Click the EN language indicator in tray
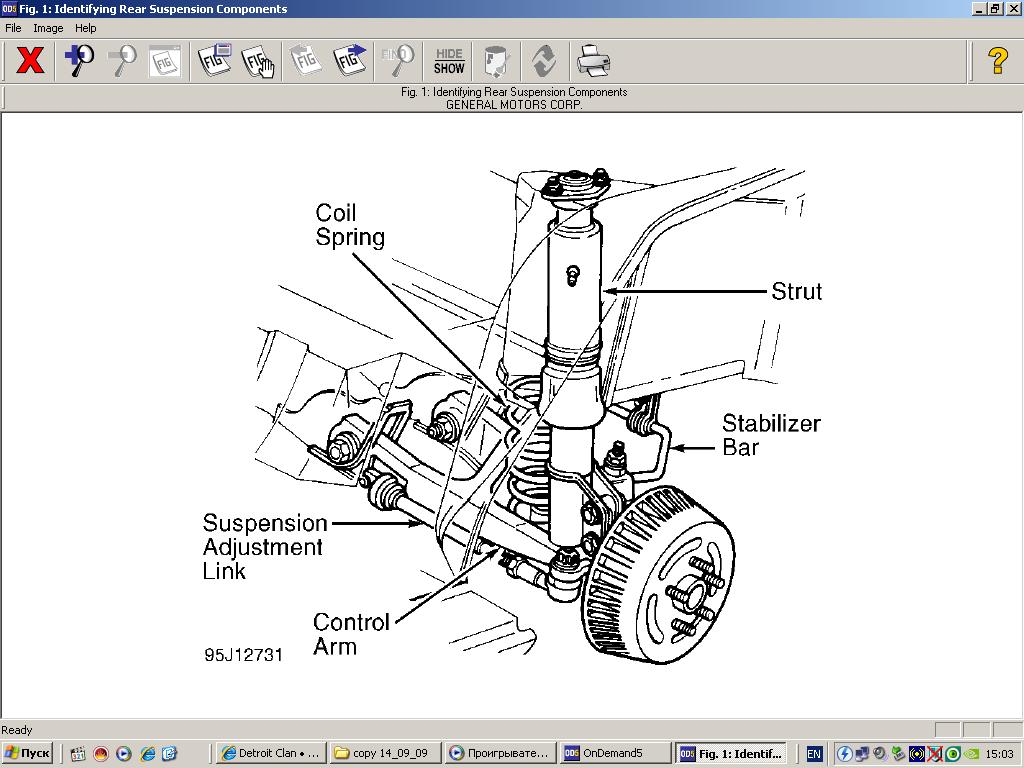 coord(814,753)
